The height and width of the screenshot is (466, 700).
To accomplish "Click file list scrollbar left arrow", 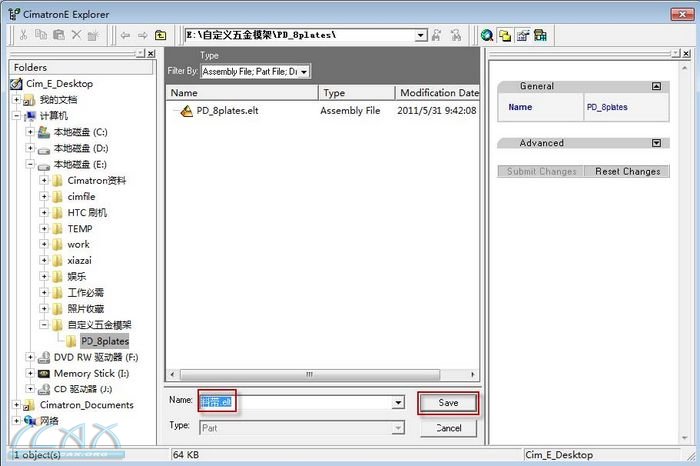I will (172, 374).
